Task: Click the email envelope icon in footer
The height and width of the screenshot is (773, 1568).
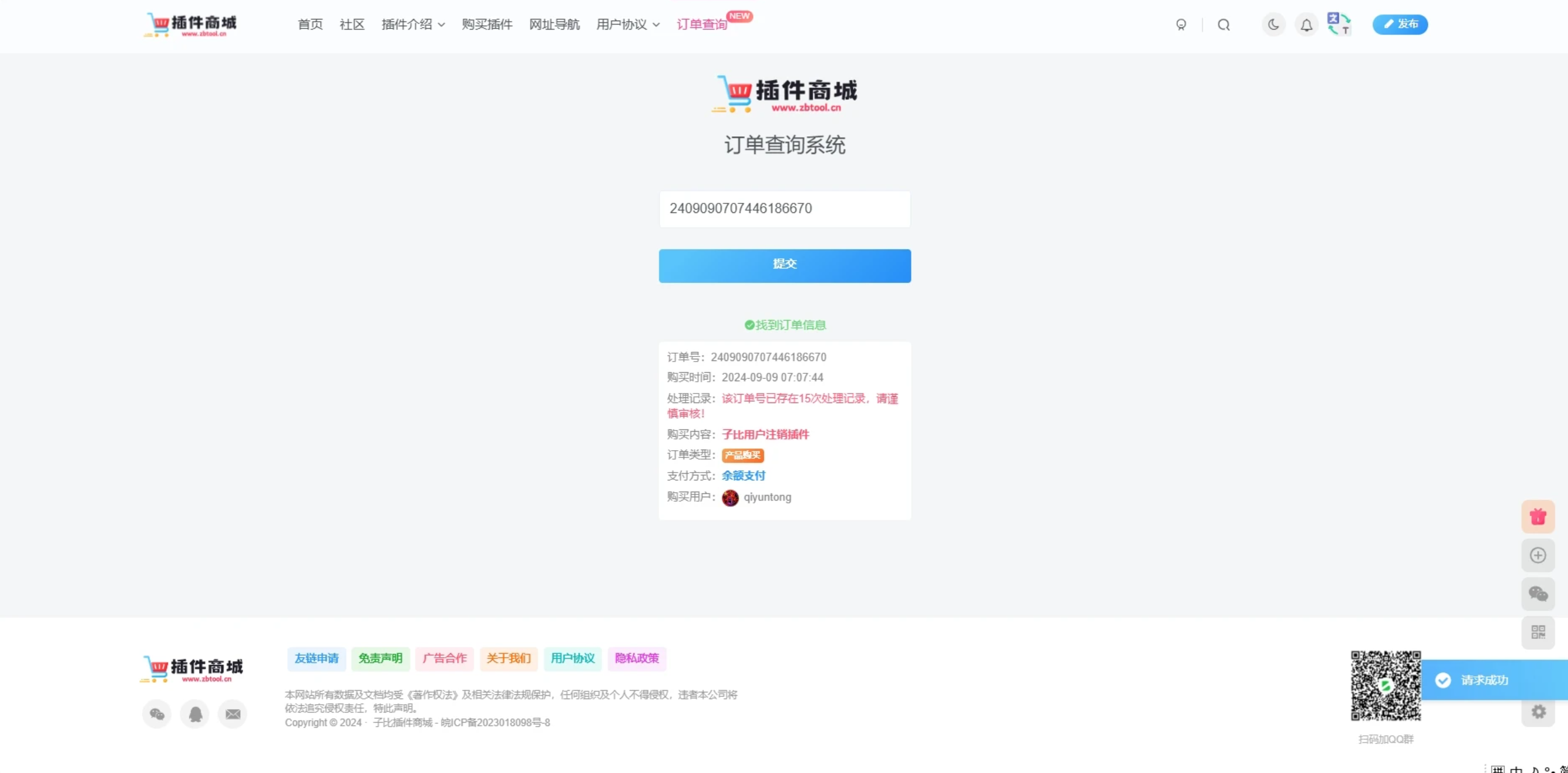Action: [233, 714]
